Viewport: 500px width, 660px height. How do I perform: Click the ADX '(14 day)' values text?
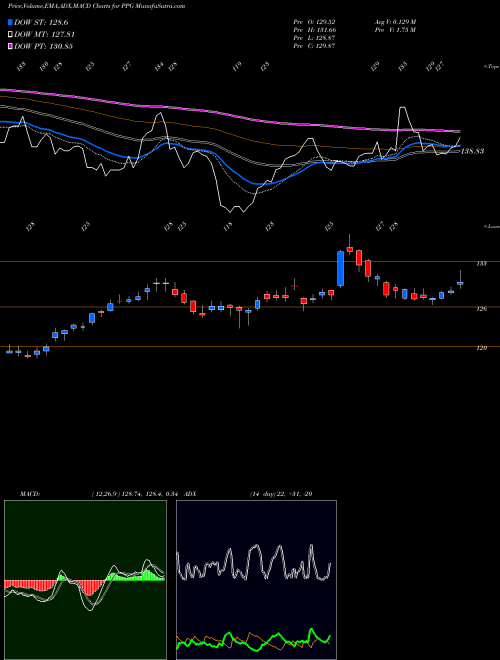[281, 494]
